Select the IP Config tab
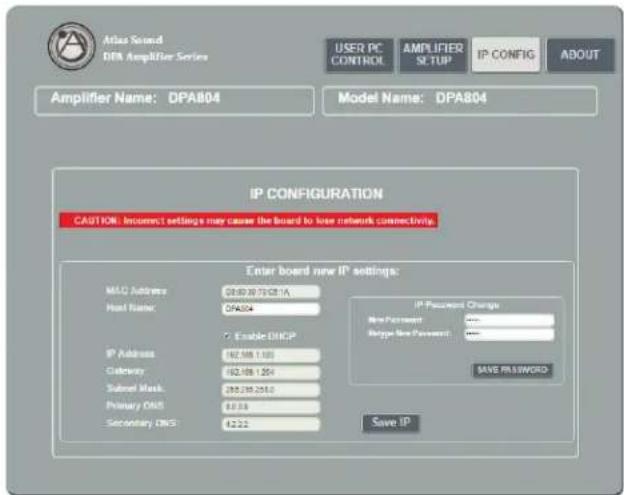624x495 pixels. (x=506, y=55)
